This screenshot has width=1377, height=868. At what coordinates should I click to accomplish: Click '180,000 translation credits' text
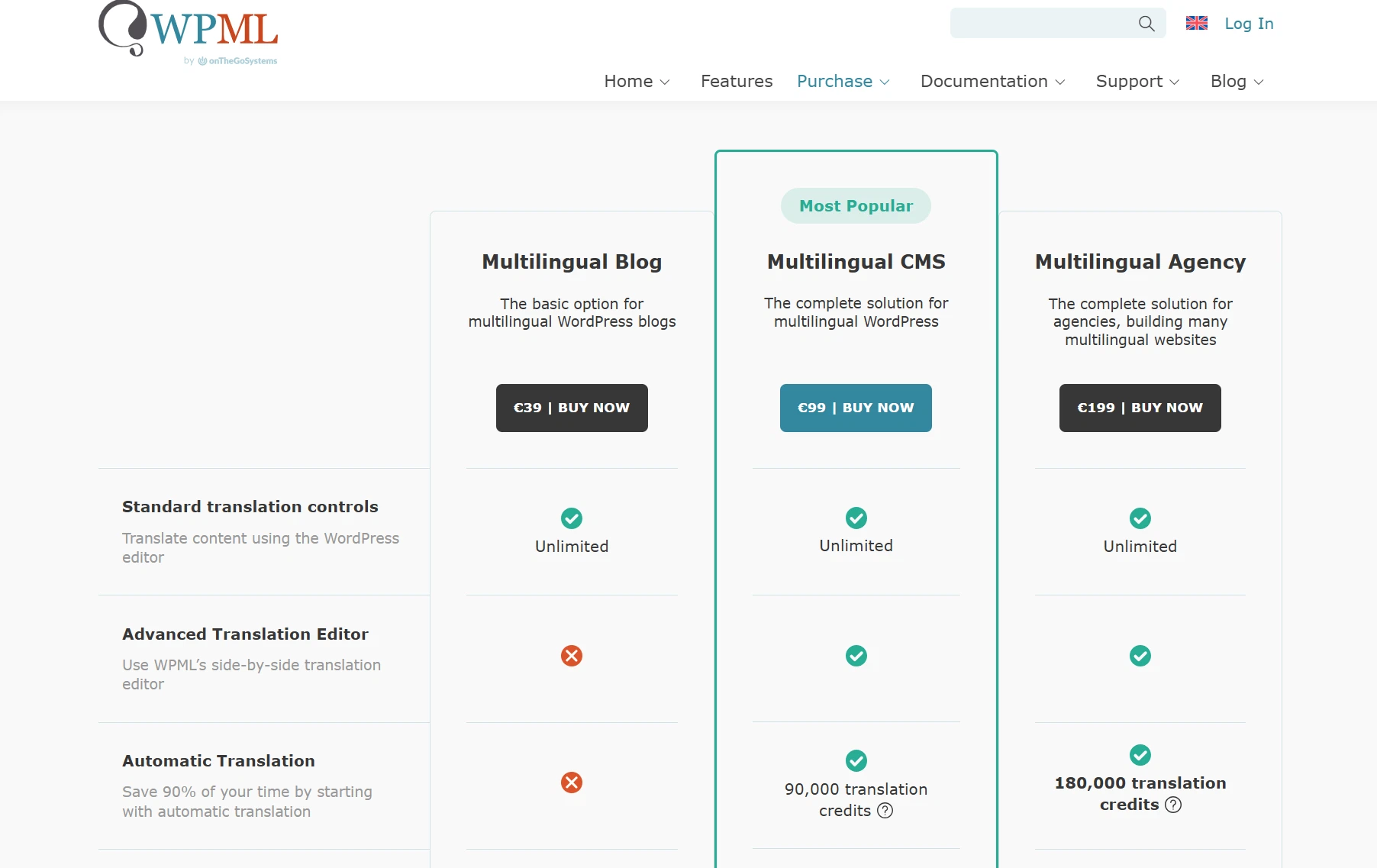coord(1140,794)
